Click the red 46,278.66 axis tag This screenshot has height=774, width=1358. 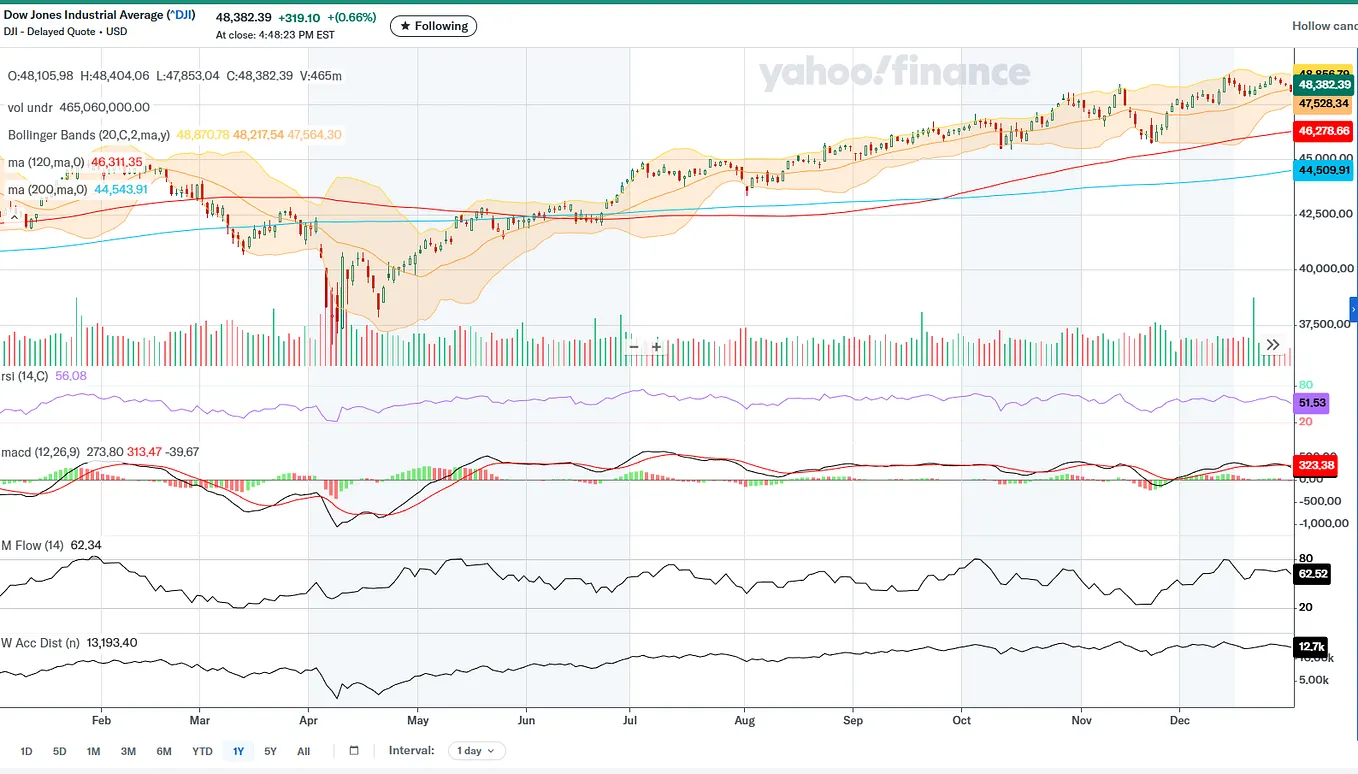click(1324, 131)
